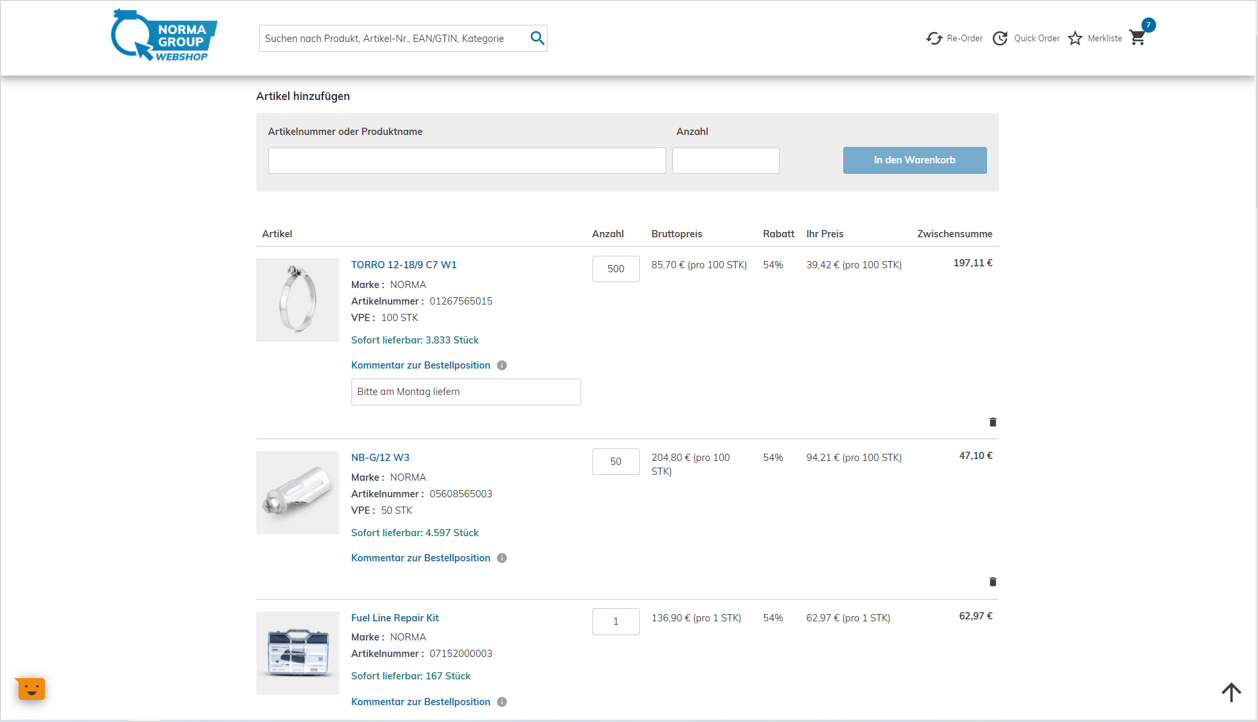Click stock text Sofort lieferbar: 4.597 Stück
The height and width of the screenshot is (722, 1258).
tap(415, 533)
